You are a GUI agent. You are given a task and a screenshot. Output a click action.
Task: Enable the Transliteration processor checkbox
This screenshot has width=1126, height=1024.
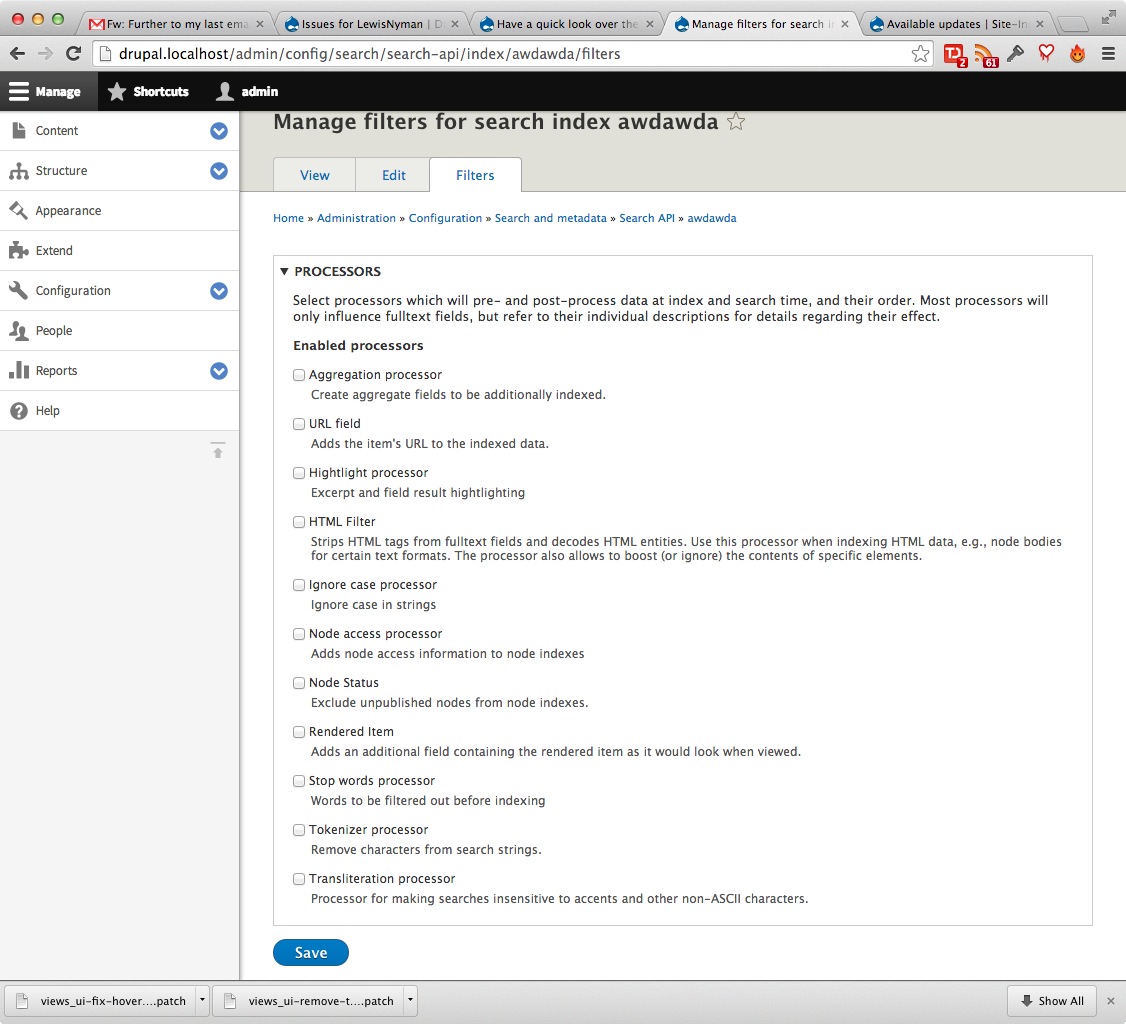point(299,879)
